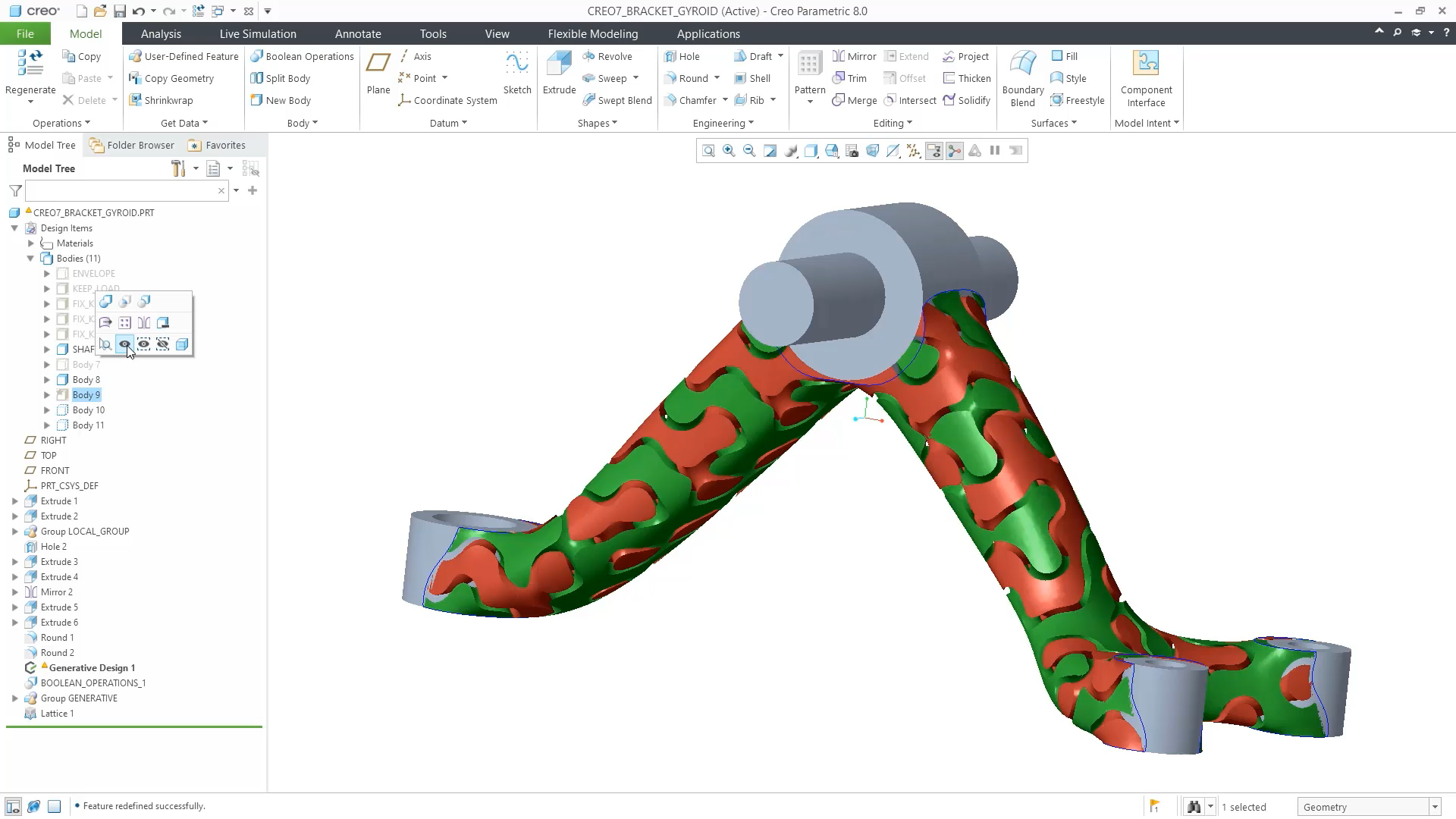The height and width of the screenshot is (819, 1456).
Task: Expand the ENVELOPE body node
Action: (x=47, y=274)
